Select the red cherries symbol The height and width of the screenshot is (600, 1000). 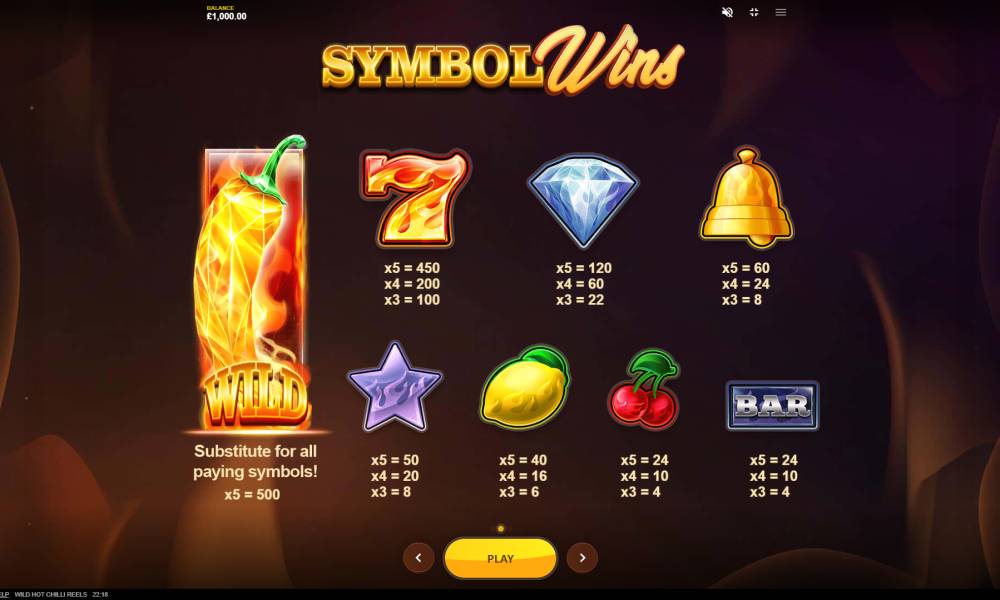tap(644, 389)
